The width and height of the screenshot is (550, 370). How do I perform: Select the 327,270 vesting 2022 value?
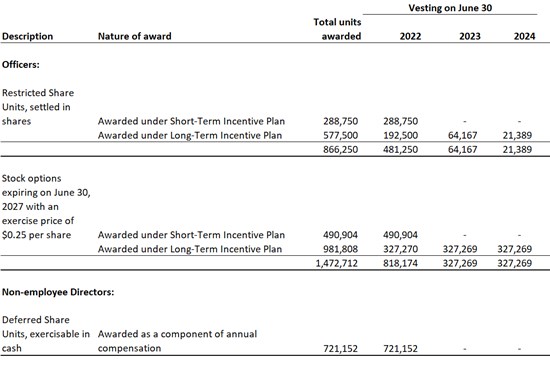pos(400,249)
